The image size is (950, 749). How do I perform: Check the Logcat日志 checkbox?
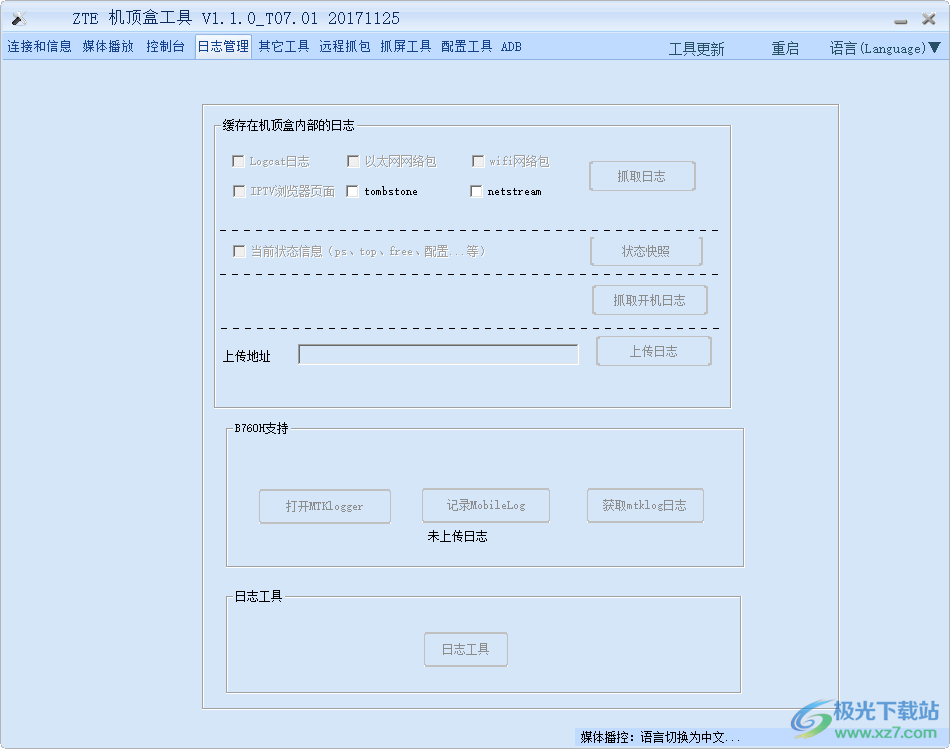[x=238, y=161]
